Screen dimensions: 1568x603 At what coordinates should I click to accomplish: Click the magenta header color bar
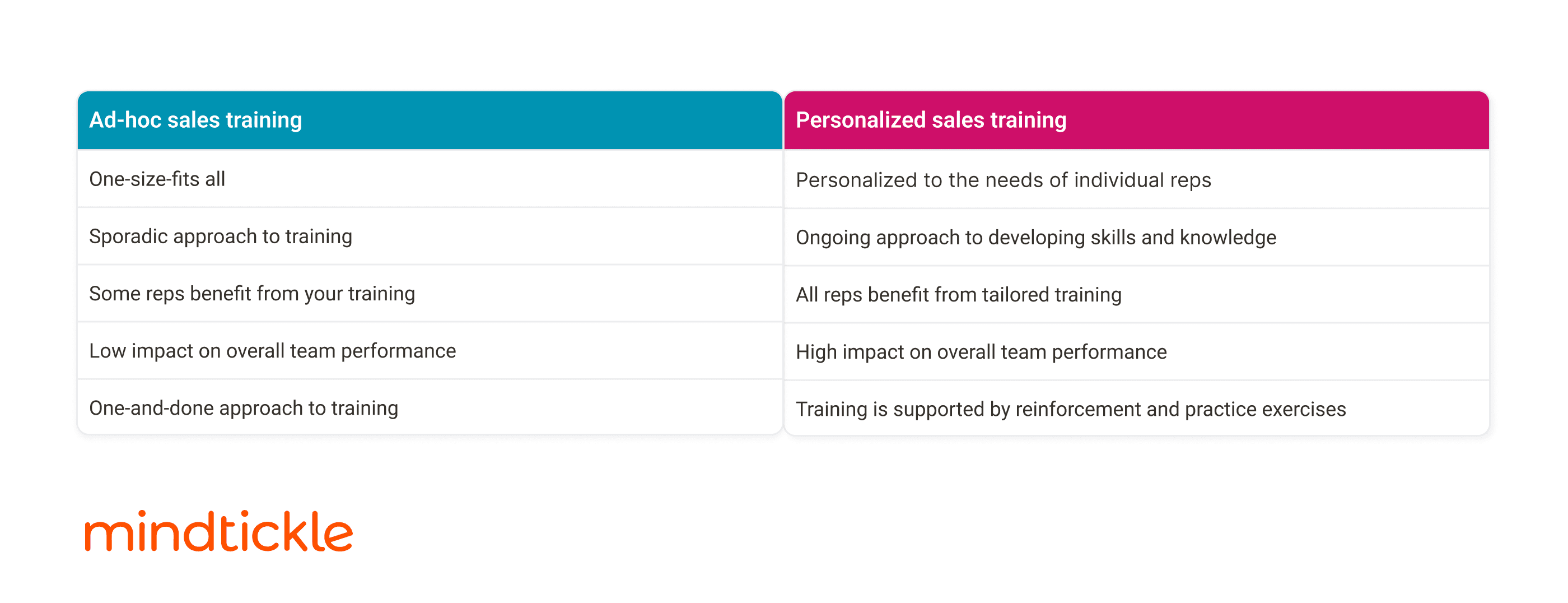(1278, 120)
